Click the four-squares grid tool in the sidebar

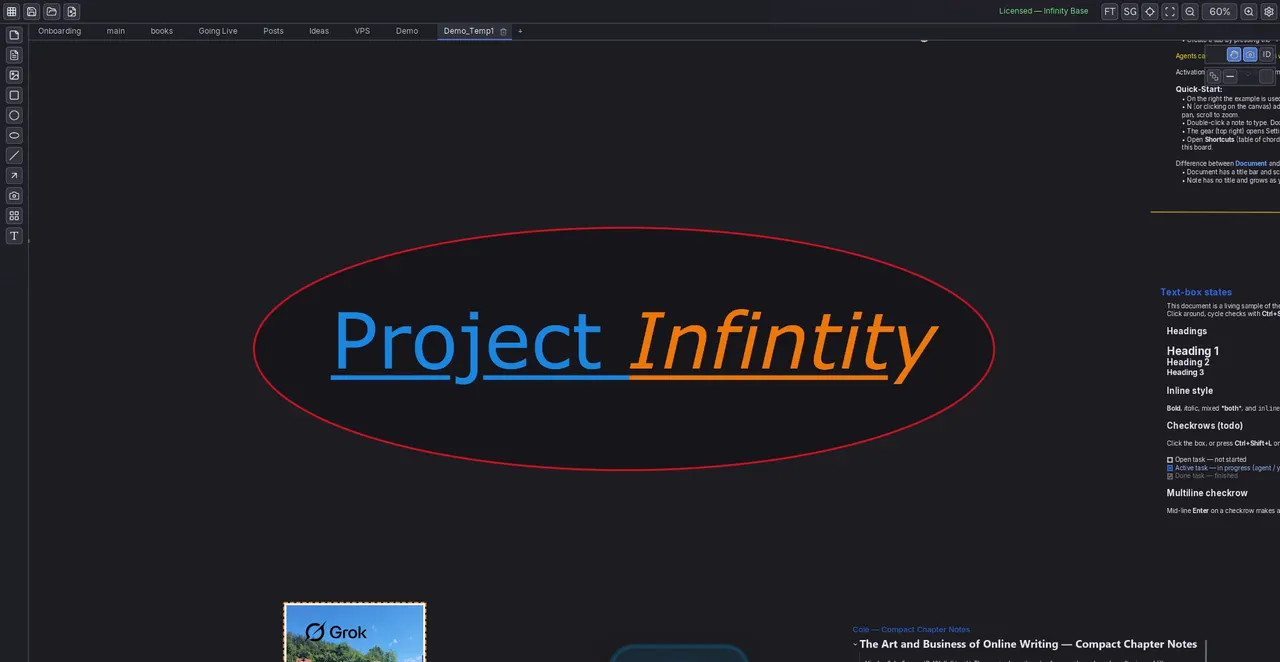[x=14, y=216]
